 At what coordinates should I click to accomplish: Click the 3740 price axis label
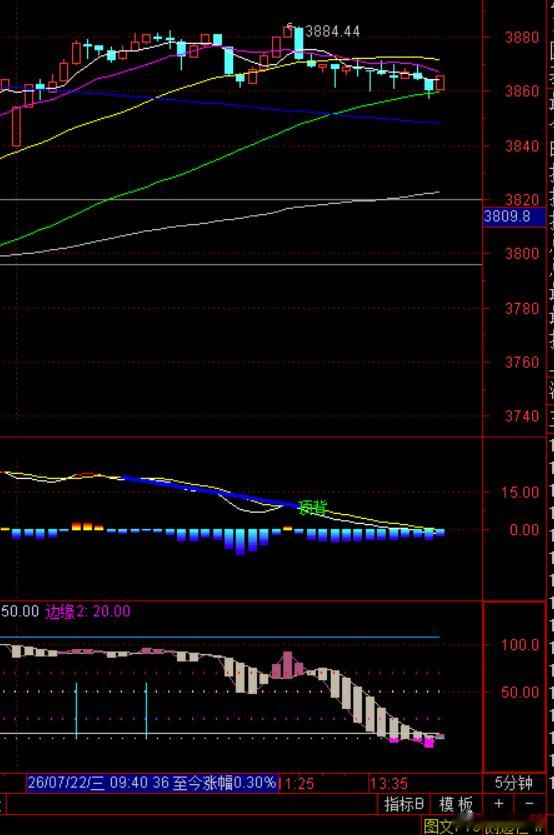click(x=522, y=415)
